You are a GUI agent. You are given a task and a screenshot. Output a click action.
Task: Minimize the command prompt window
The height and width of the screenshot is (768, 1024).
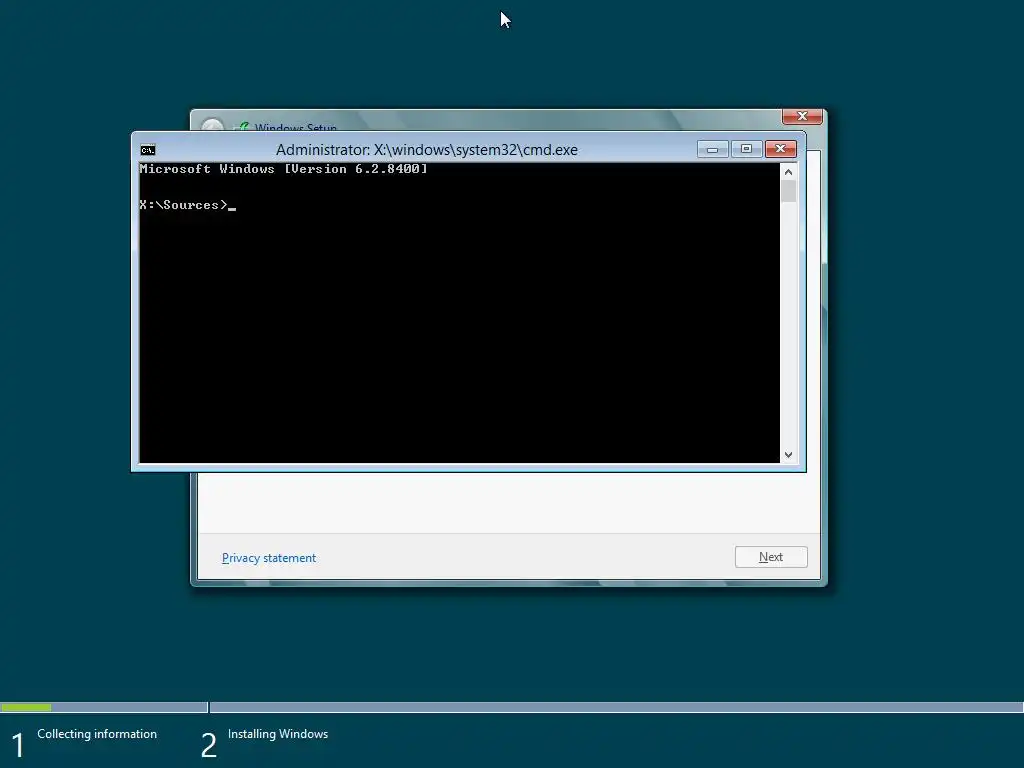tap(712, 150)
